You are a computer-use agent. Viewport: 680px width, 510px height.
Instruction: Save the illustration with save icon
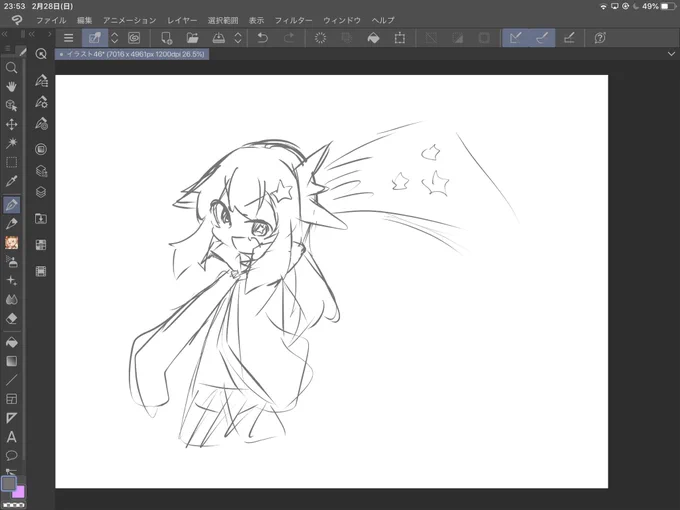[x=219, y=38]
